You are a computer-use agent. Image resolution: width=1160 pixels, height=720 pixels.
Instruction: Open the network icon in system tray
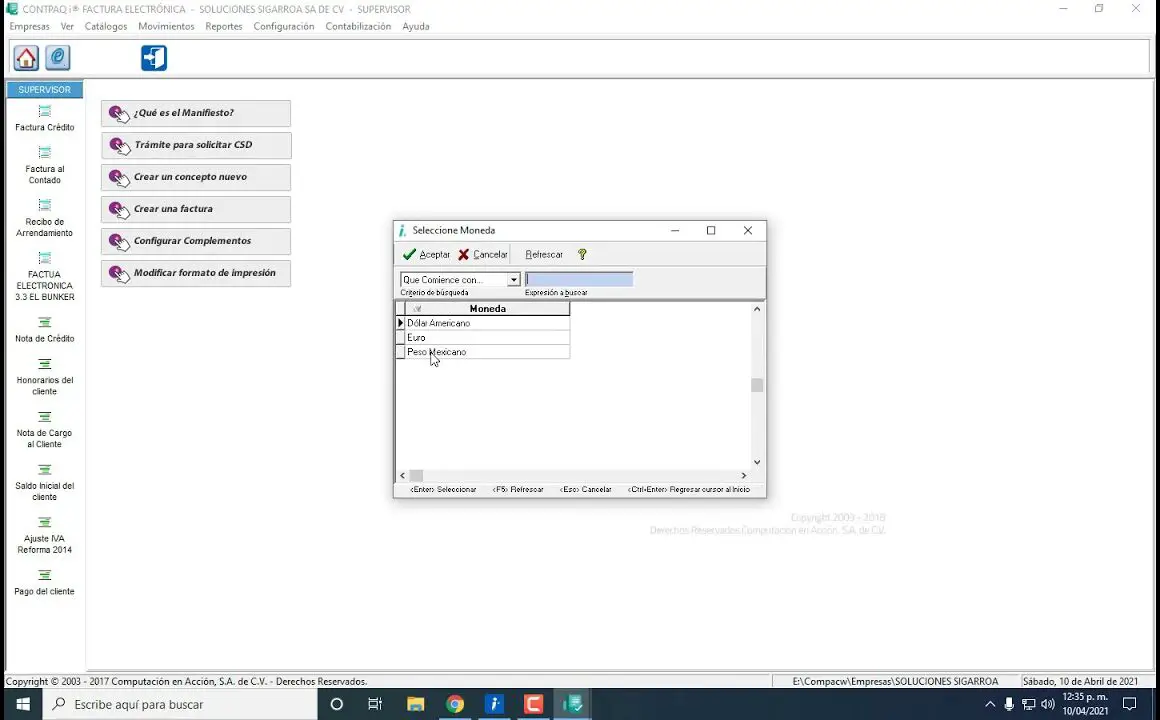(1028, 704)
